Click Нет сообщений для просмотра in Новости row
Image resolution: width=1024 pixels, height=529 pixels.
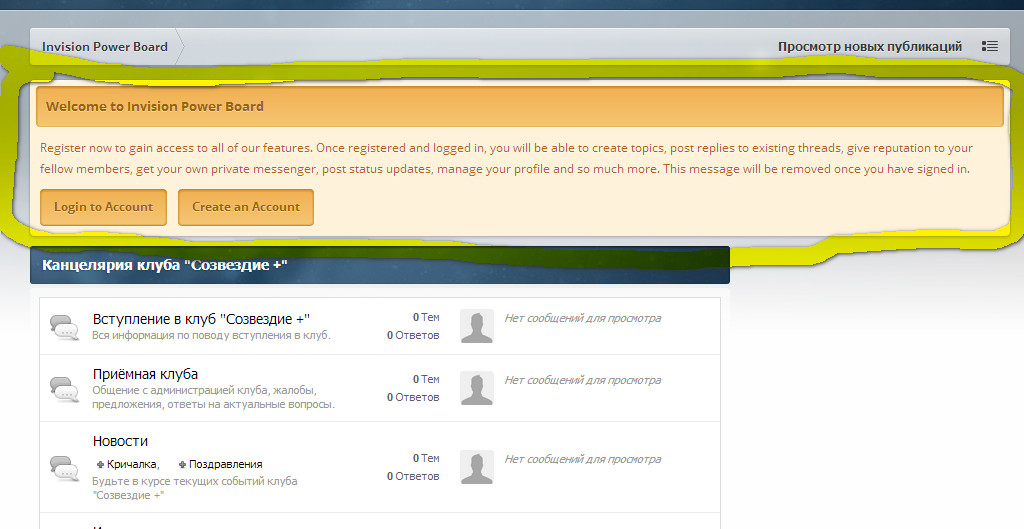pyautogui.click(x=583, y=459)
